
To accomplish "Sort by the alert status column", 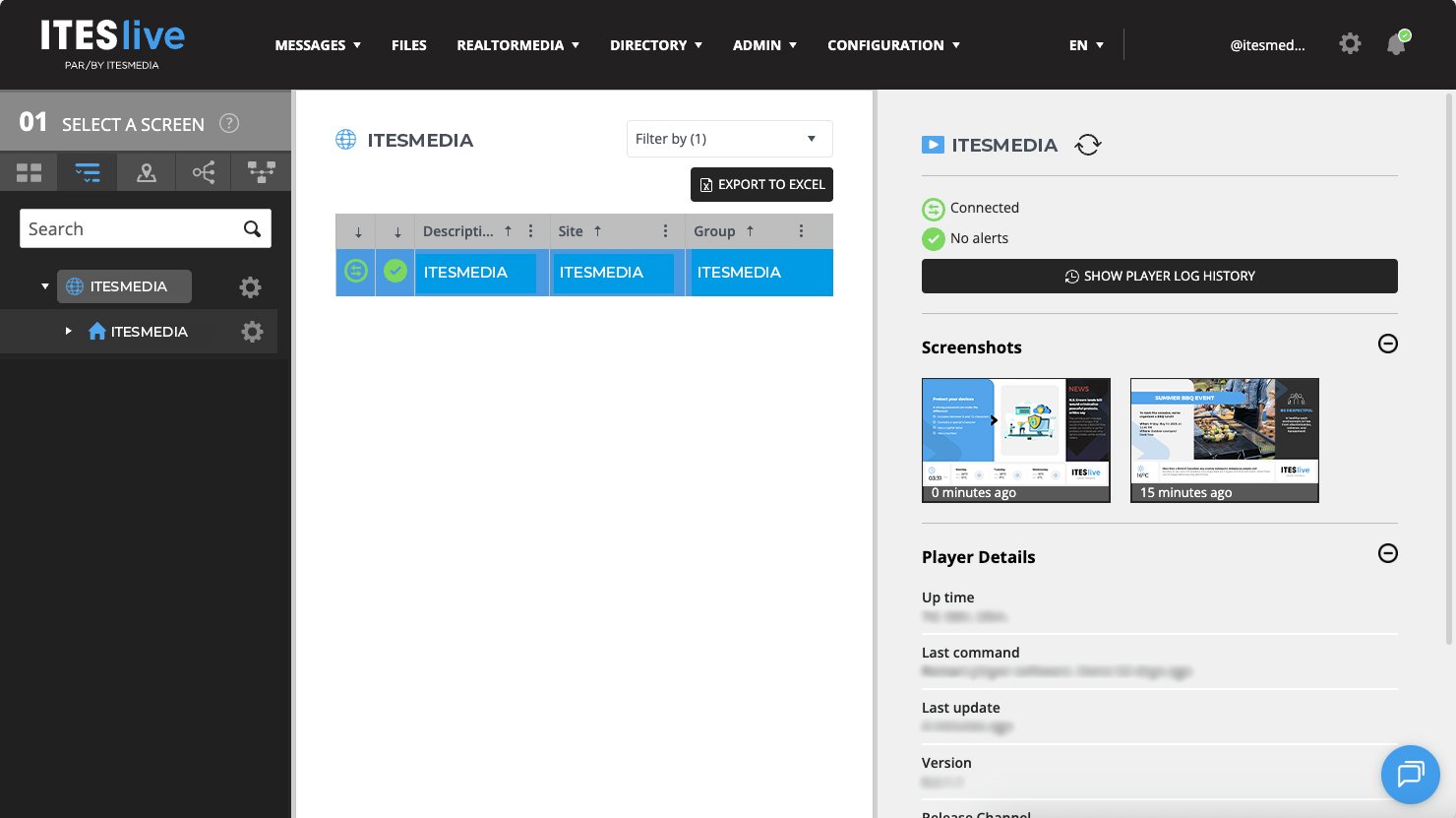I will click(395, 231).
